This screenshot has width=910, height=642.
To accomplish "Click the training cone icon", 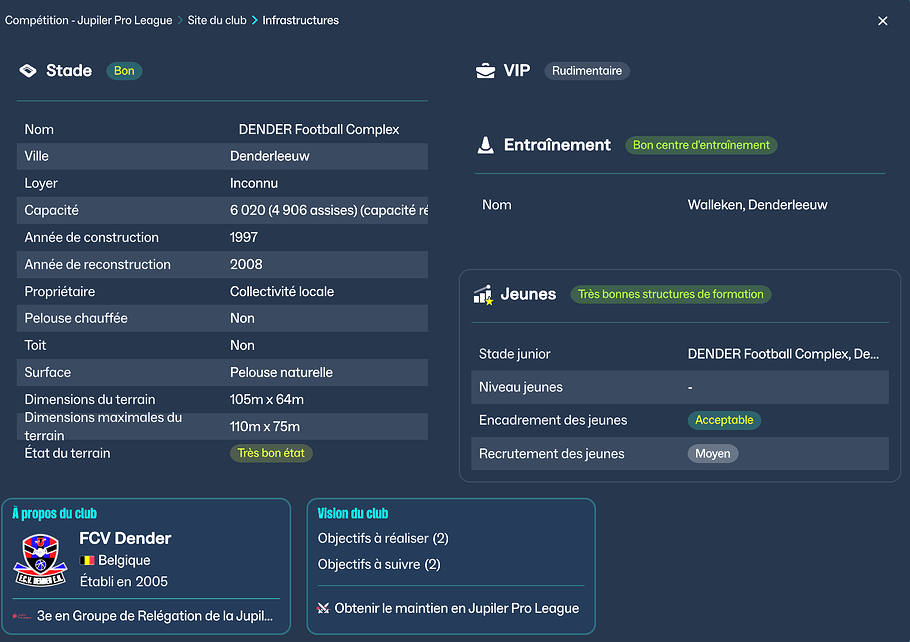I will 485,145.
